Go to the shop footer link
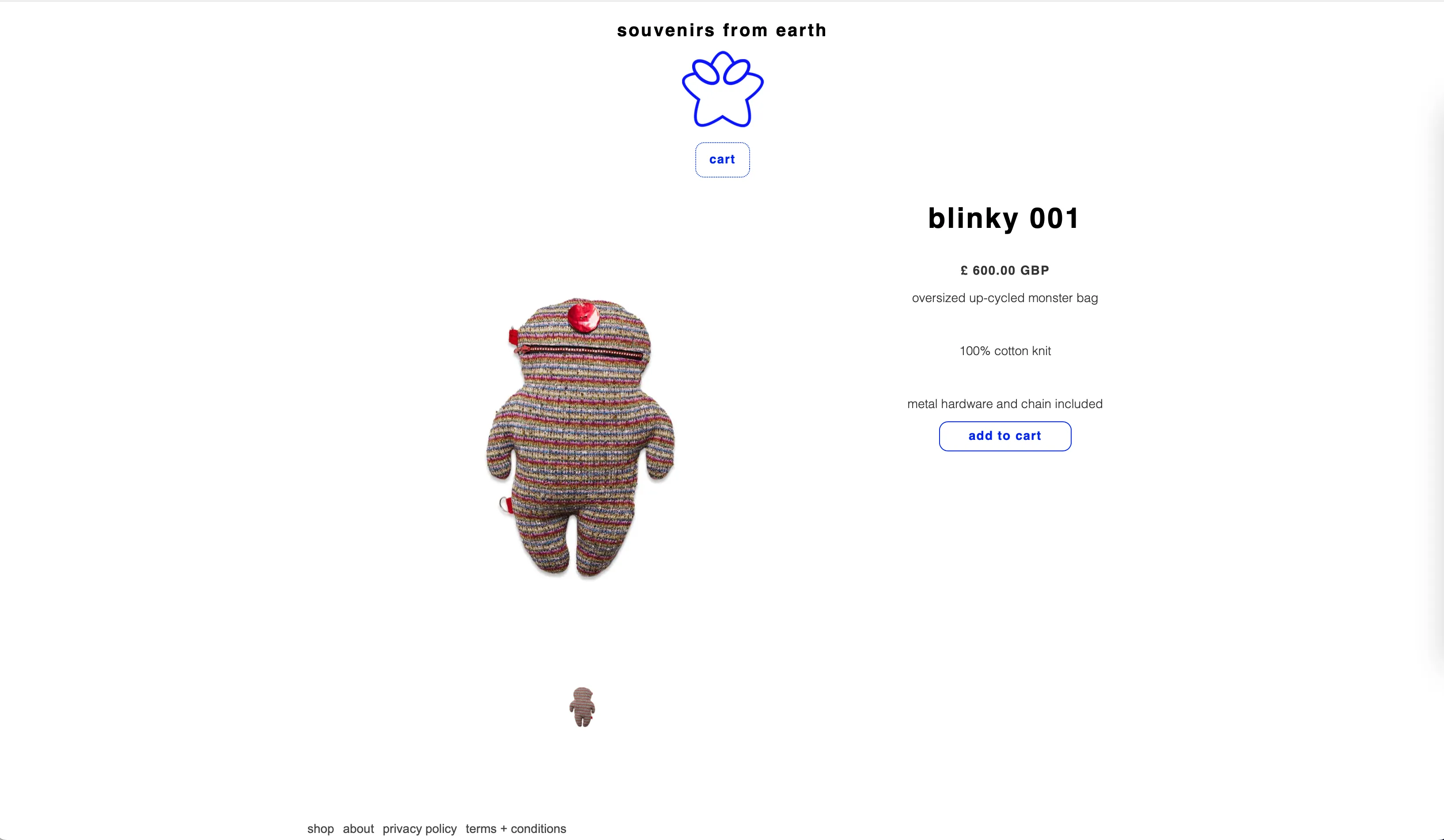The height and width of the screenshot is (840, 1444). tap(320, 829)
